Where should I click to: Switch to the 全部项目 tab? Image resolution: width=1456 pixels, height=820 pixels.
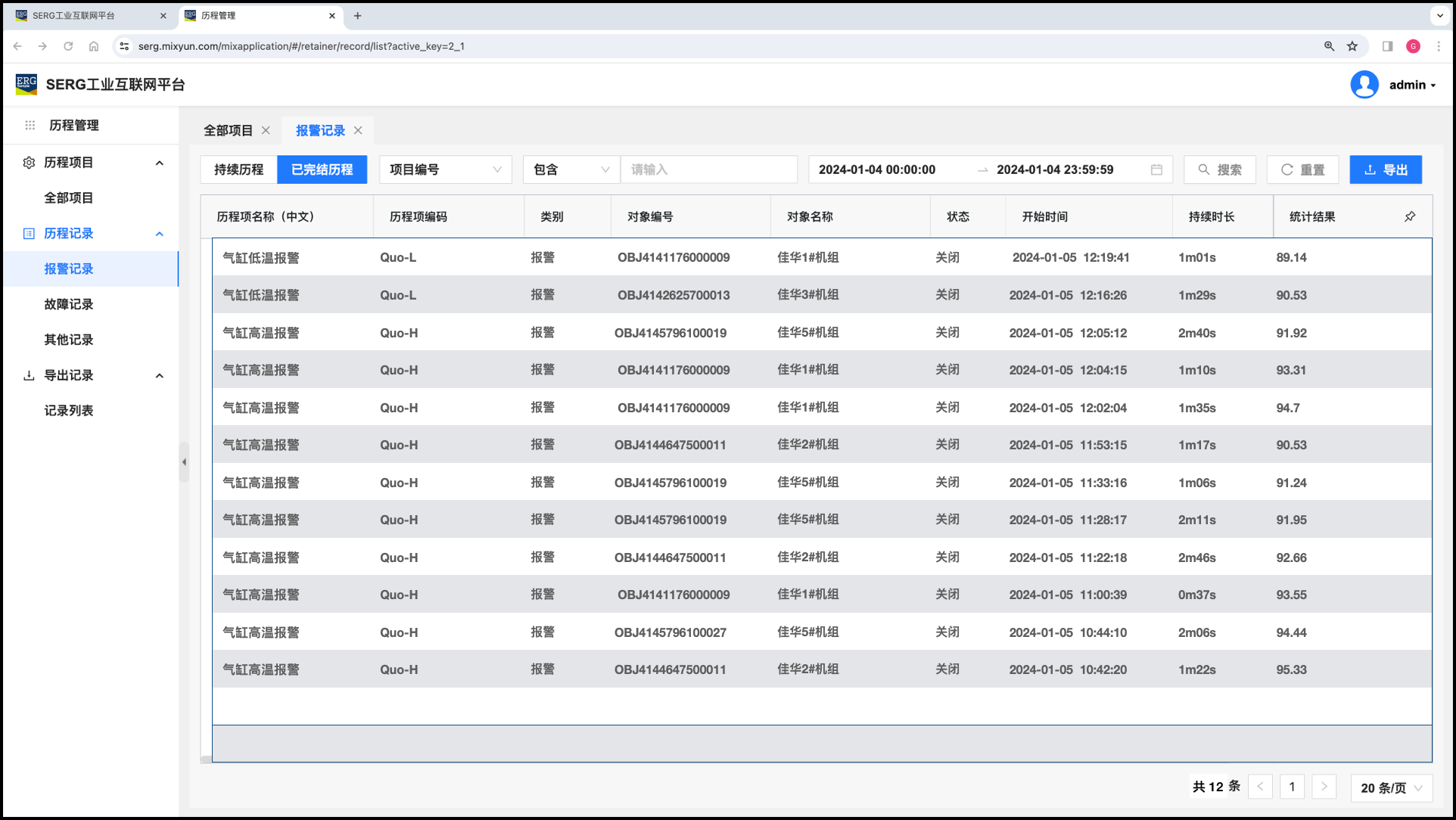(x=228, y=130)
